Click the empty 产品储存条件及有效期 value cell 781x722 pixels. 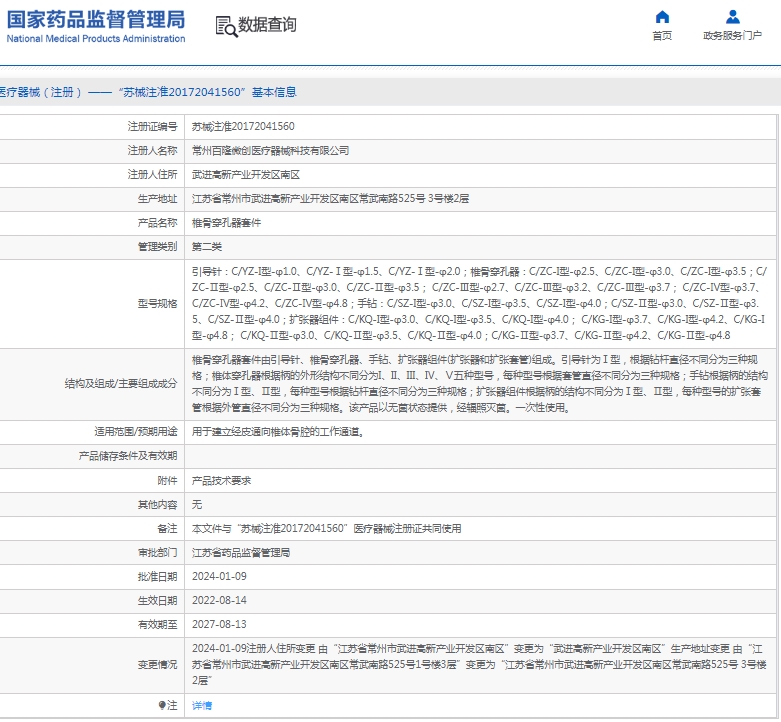(481, 456)
